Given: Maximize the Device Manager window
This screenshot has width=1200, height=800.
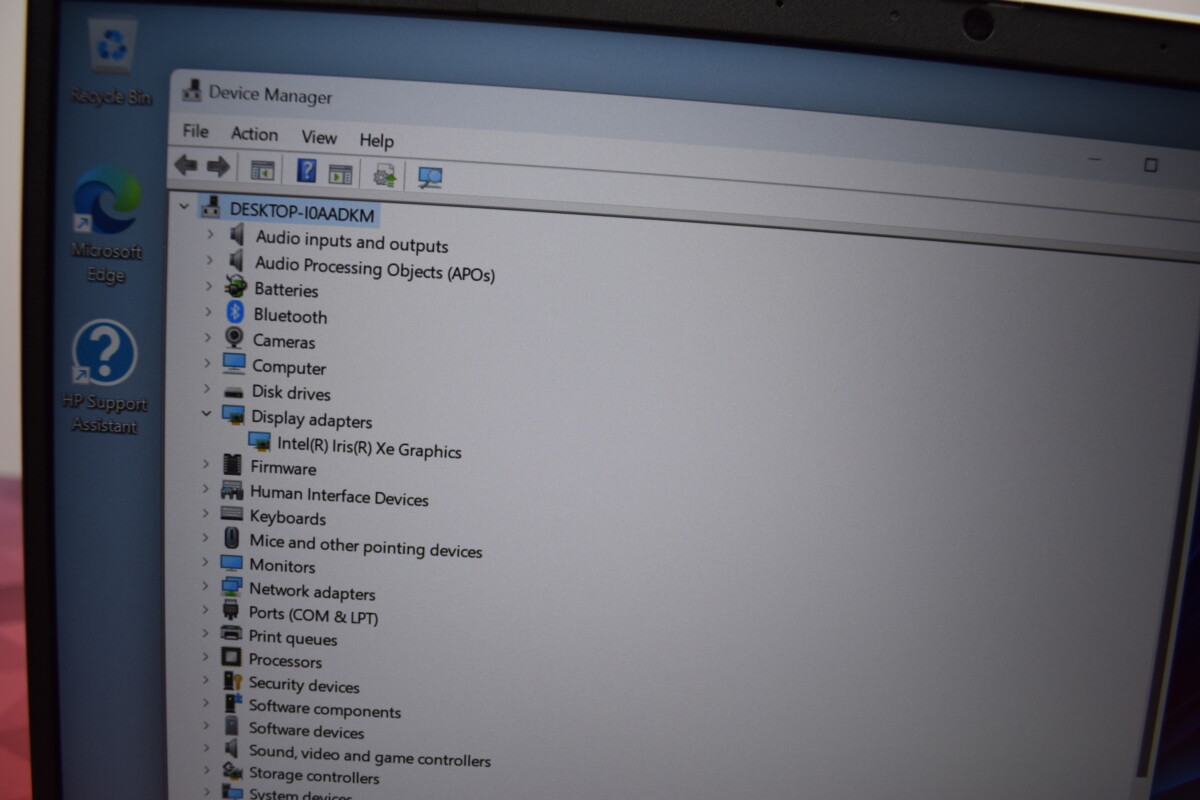Looking at the screenshot, I should point(1151,165).
